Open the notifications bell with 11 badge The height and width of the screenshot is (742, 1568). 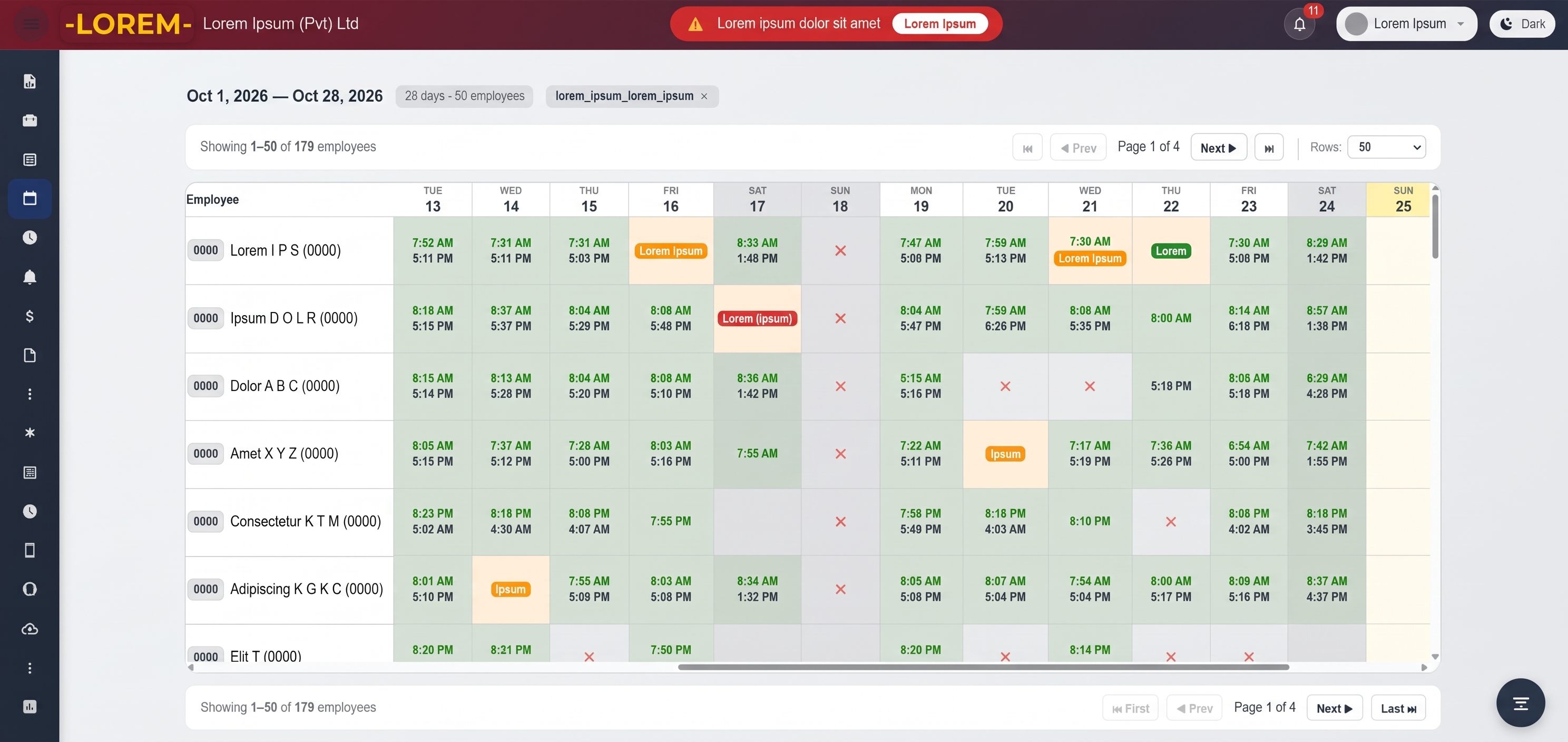pos(1299,24)
